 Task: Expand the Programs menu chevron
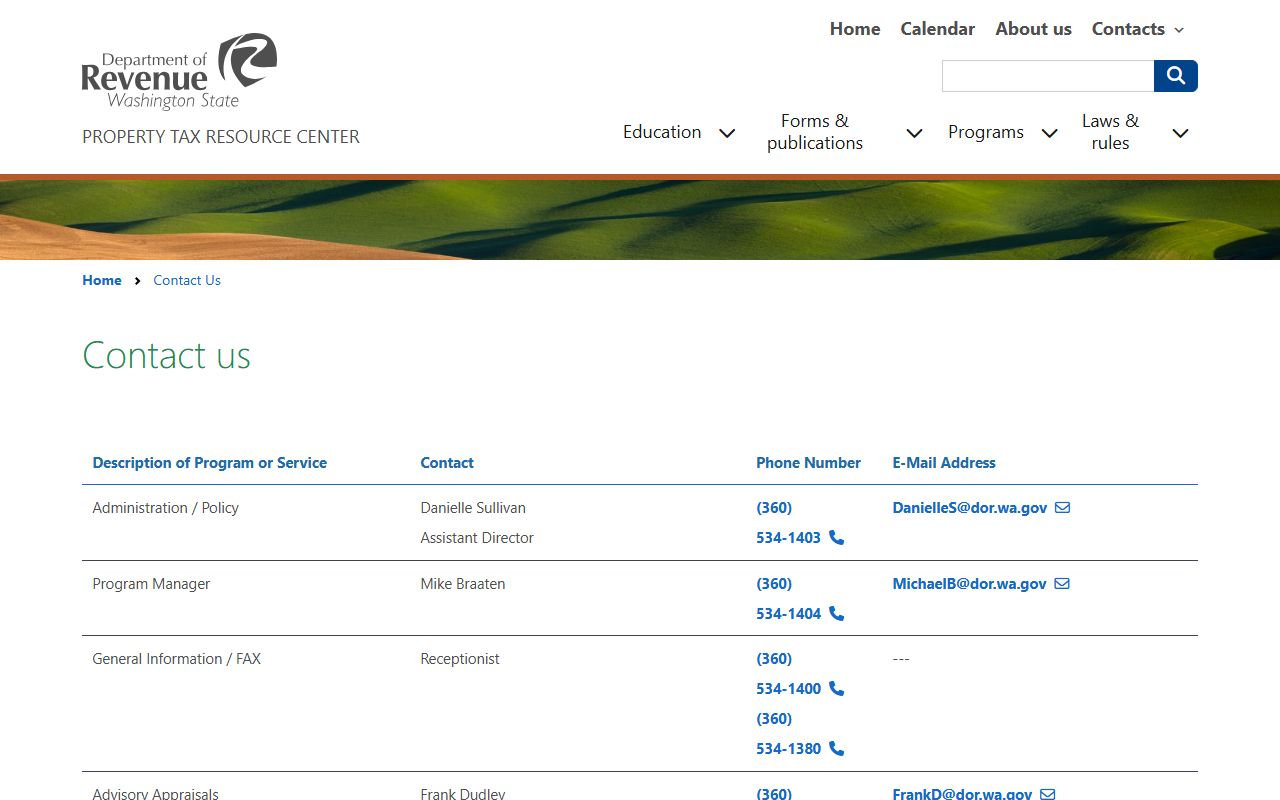1049,133
